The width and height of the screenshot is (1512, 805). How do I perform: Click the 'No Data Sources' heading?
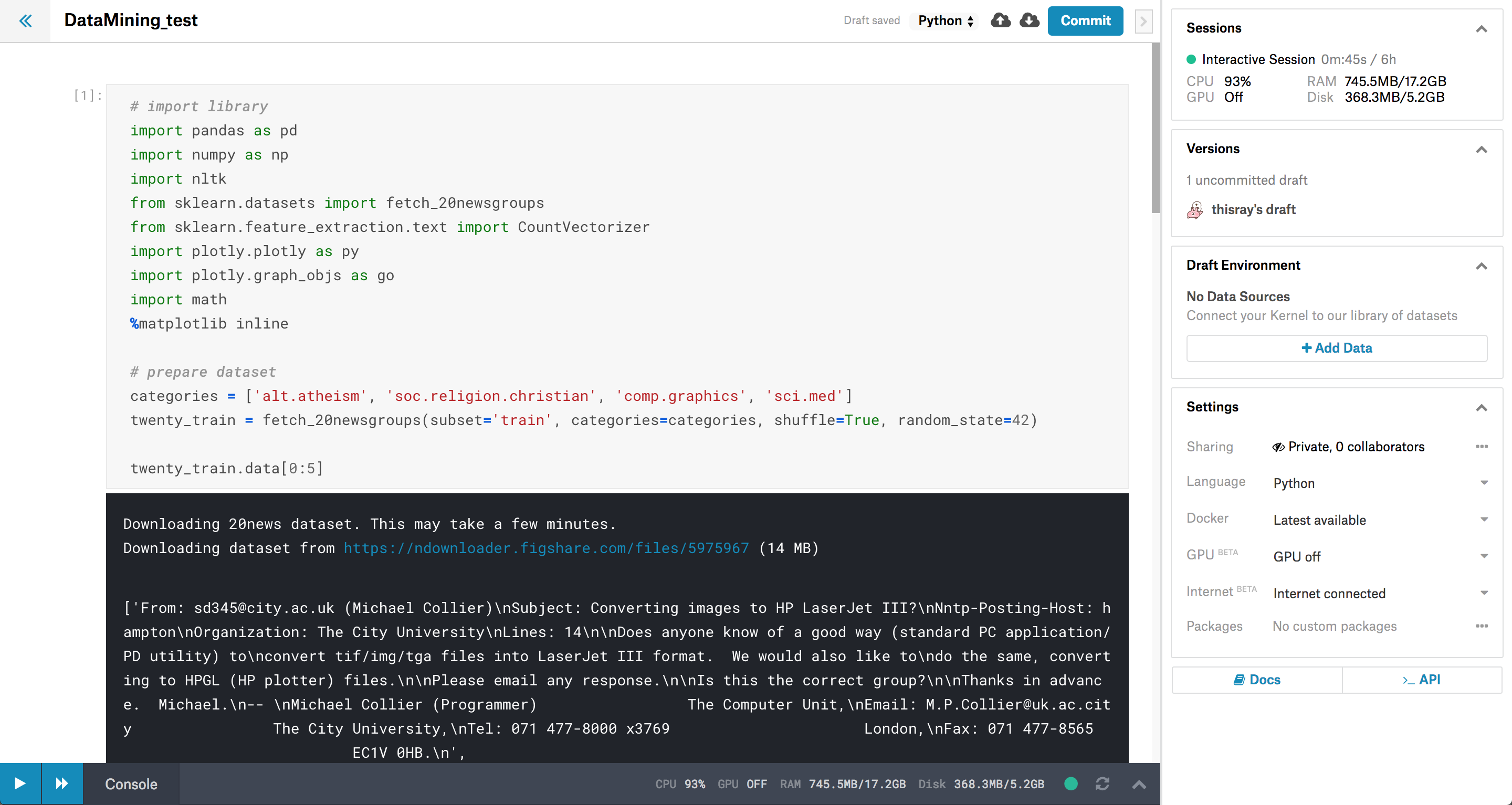click(x=1238, y=296)
